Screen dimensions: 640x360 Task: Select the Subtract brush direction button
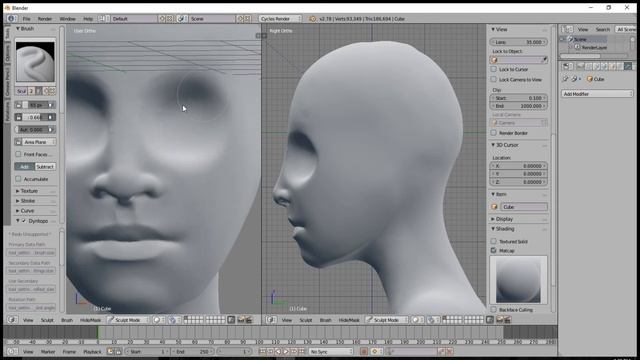click(45, 167)
